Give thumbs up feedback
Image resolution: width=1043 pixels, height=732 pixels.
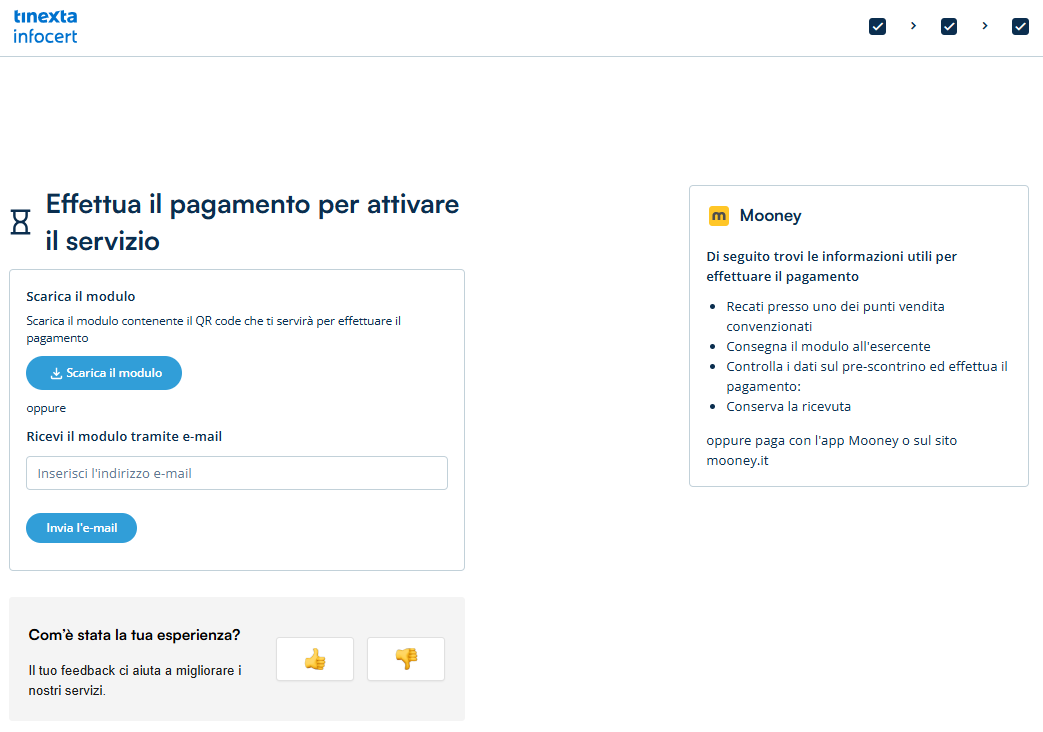point(315,659)
